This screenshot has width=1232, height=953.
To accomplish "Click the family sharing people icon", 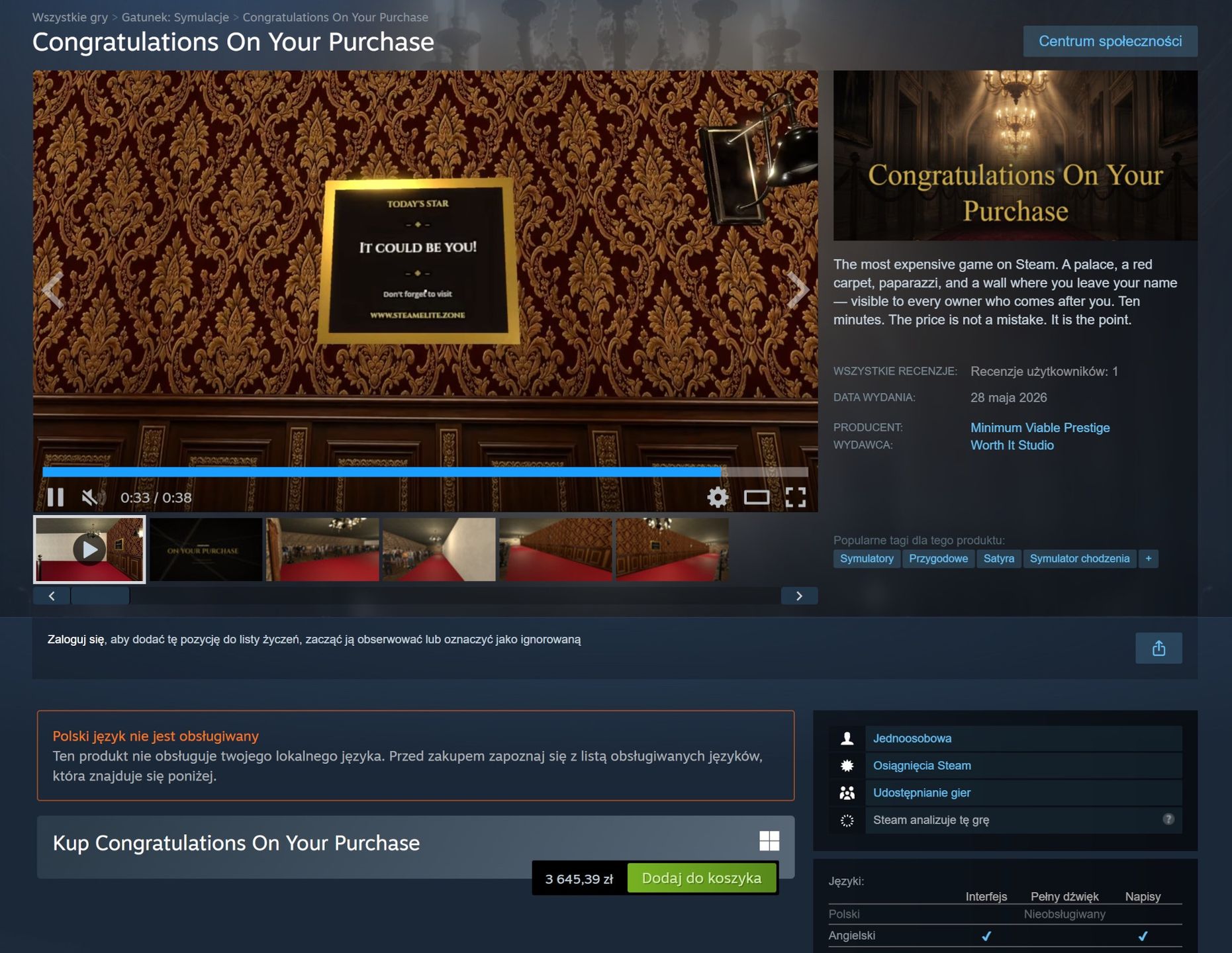I will [847, 793].
